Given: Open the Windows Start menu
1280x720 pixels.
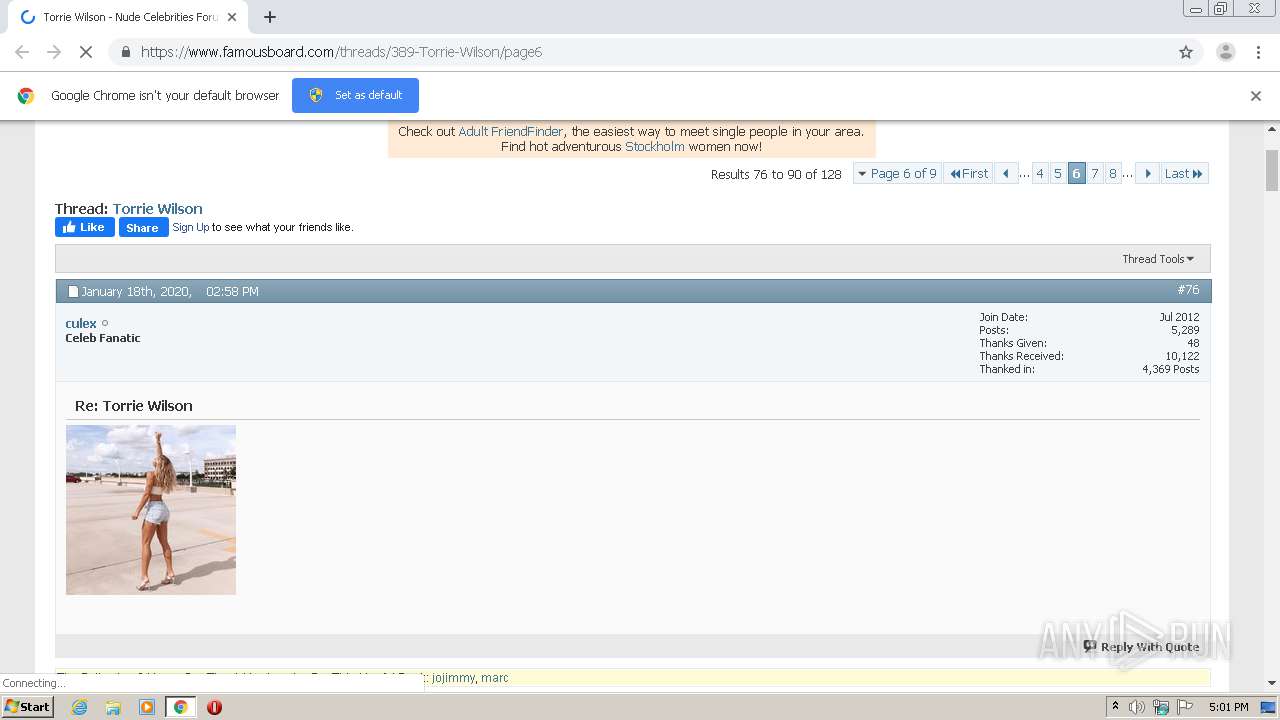Looking at the screenshot, I should [28, 707].
